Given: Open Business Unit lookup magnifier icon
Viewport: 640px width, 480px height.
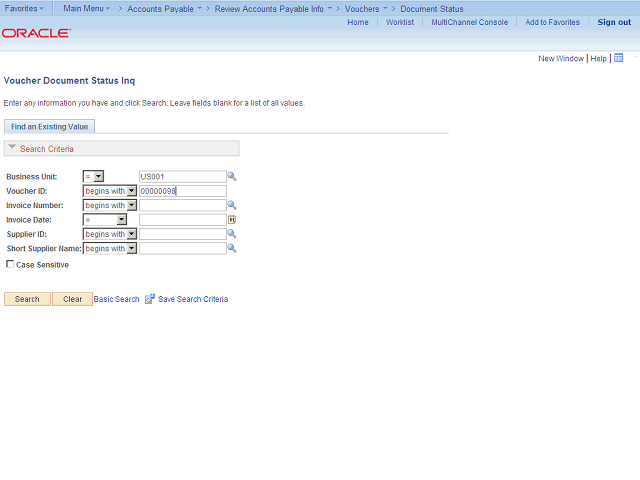Looking at the screenshot, I should 232,176.
